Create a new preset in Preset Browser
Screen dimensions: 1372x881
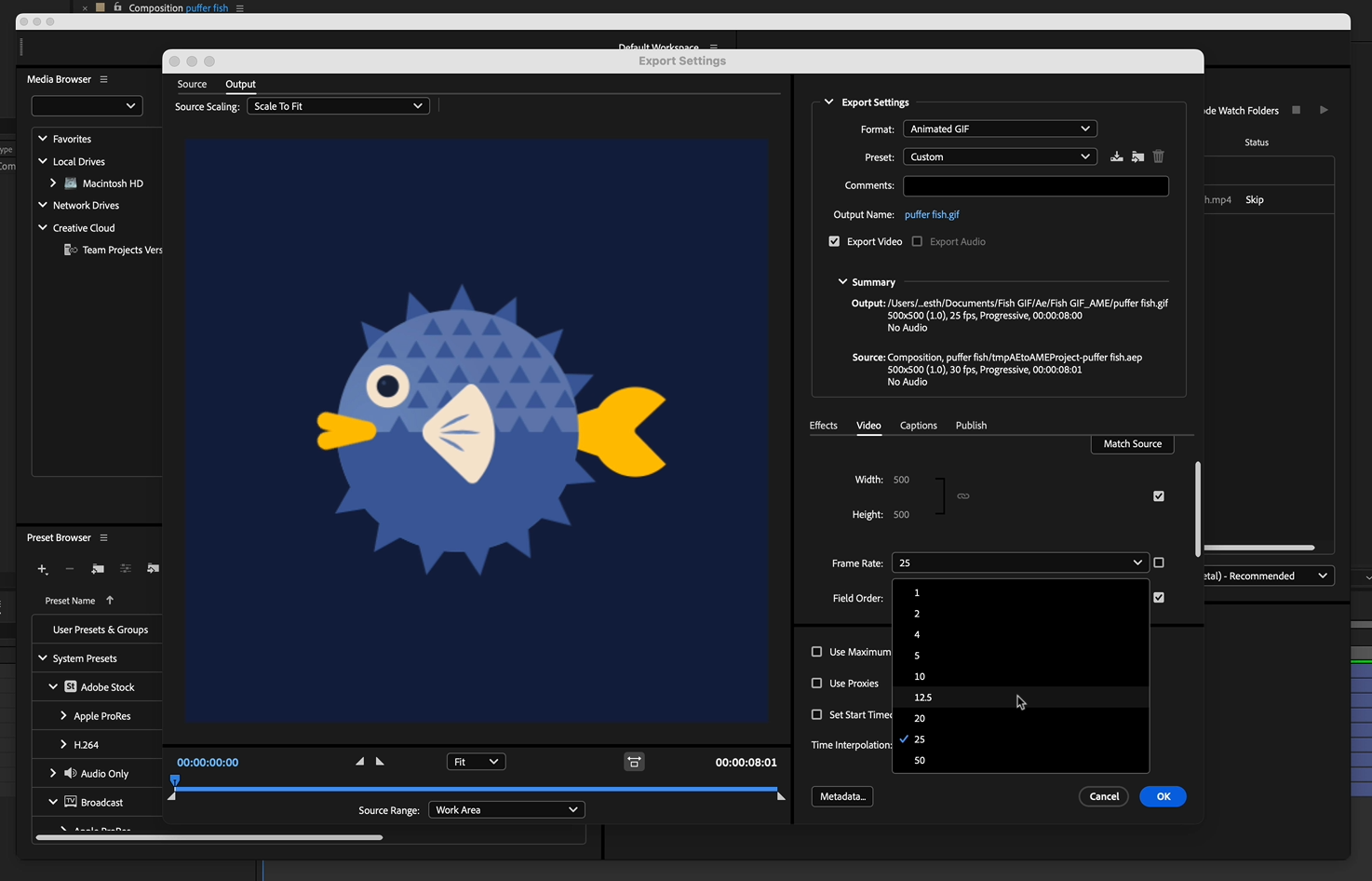pos(42,569)
